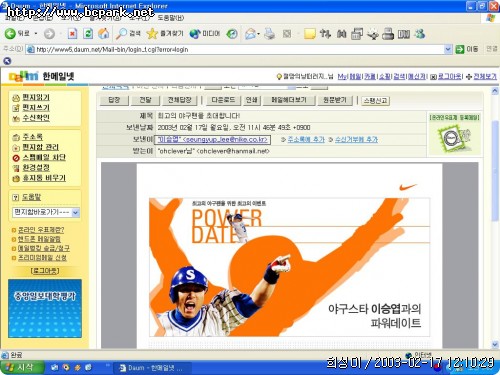The image size is (500, 375).
Task: Click the page scrollbar down arrow
Action: coord(495,344)
